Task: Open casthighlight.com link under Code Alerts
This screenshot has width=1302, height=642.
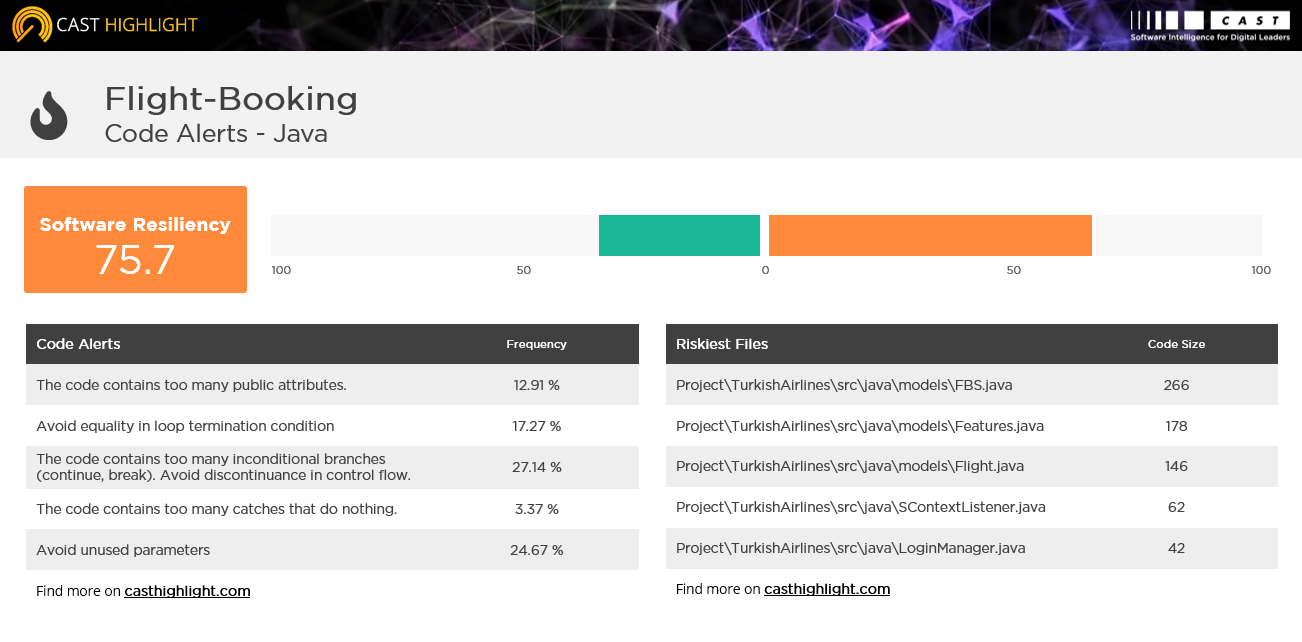Action: 187,591
